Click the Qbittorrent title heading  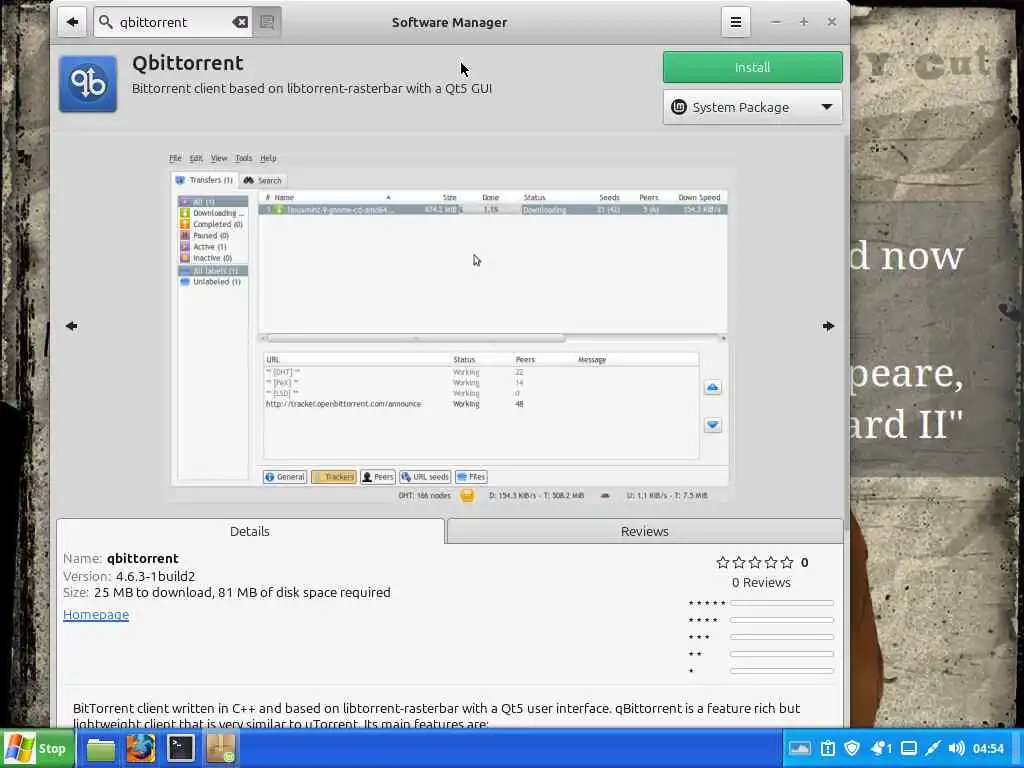click(187, 63)
